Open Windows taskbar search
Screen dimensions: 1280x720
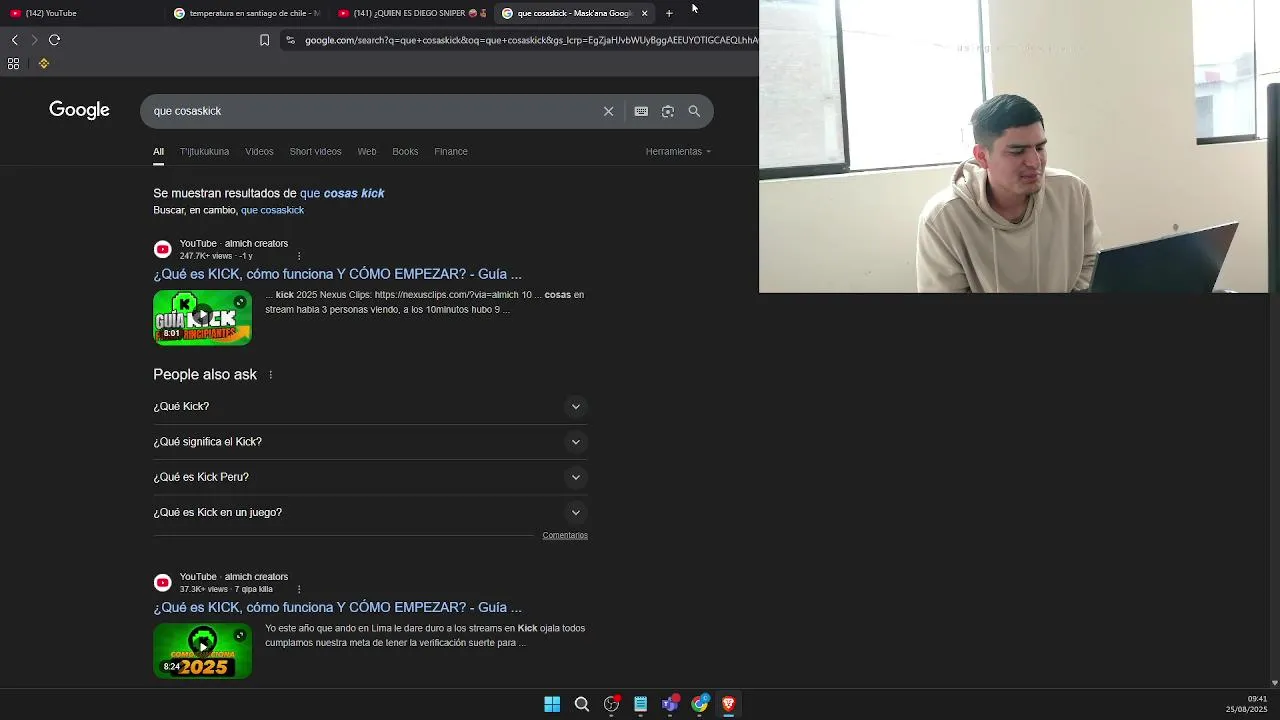(581, 704)
